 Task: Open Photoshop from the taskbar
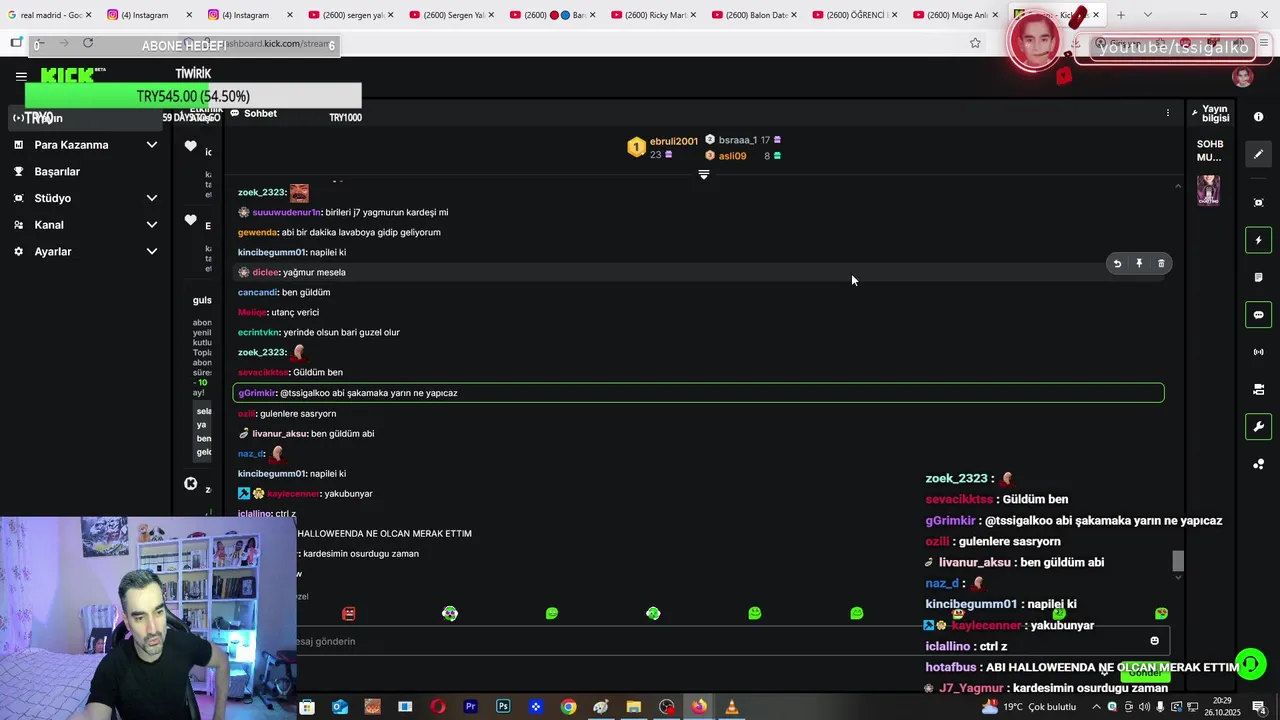[x=503, y=707]
